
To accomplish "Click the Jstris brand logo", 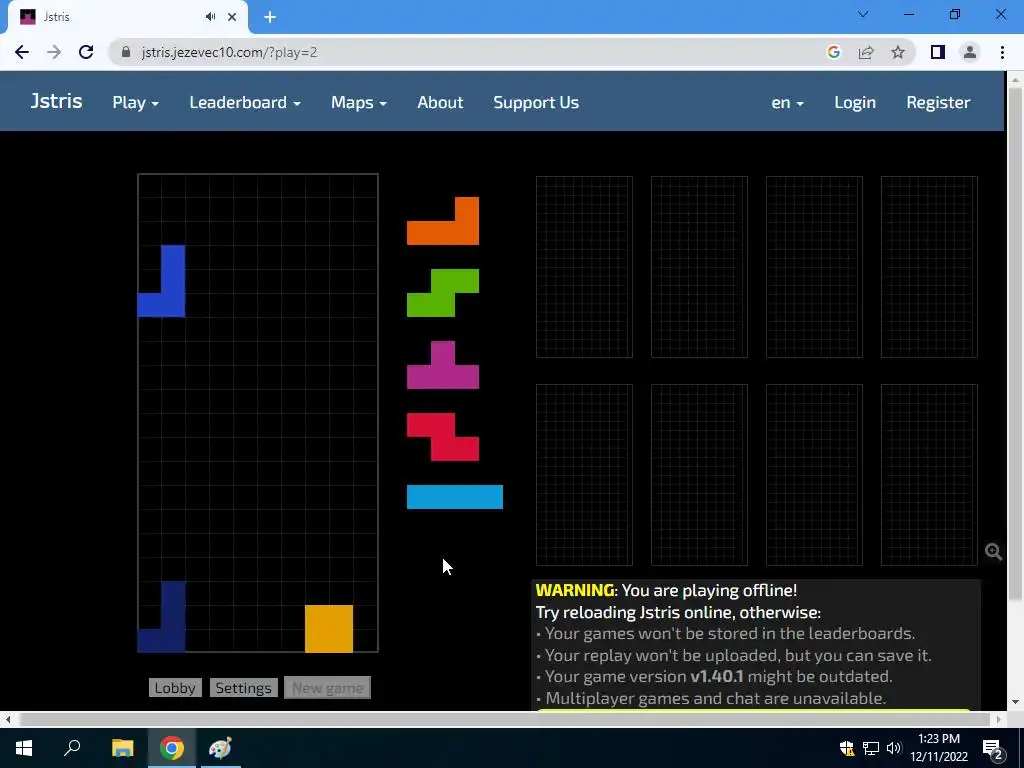I will (x=56, y=101).
